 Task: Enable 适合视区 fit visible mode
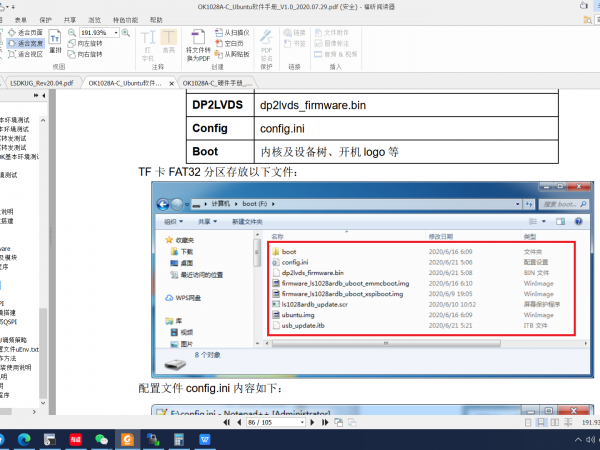[x=24, y=54]
